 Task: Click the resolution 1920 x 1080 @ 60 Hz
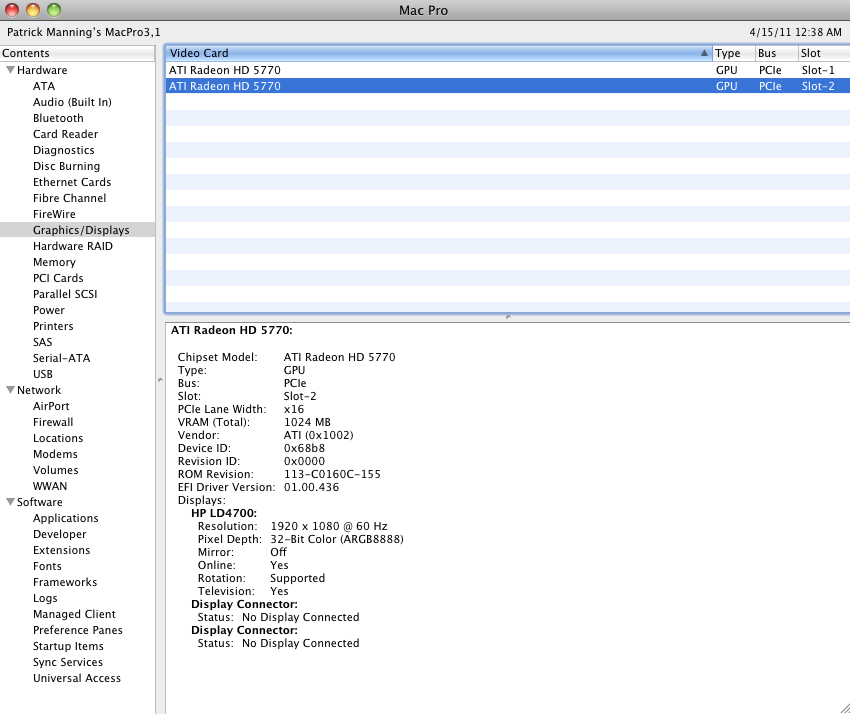329,526
